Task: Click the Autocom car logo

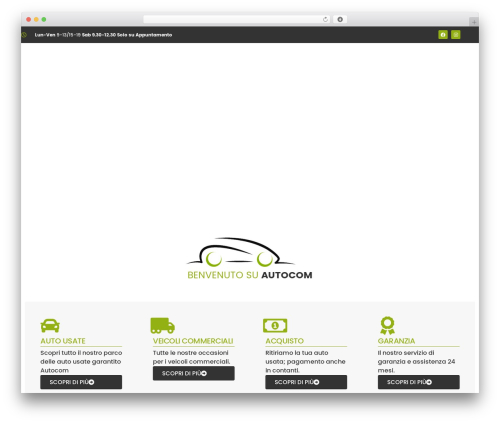Action: point(240,252)
